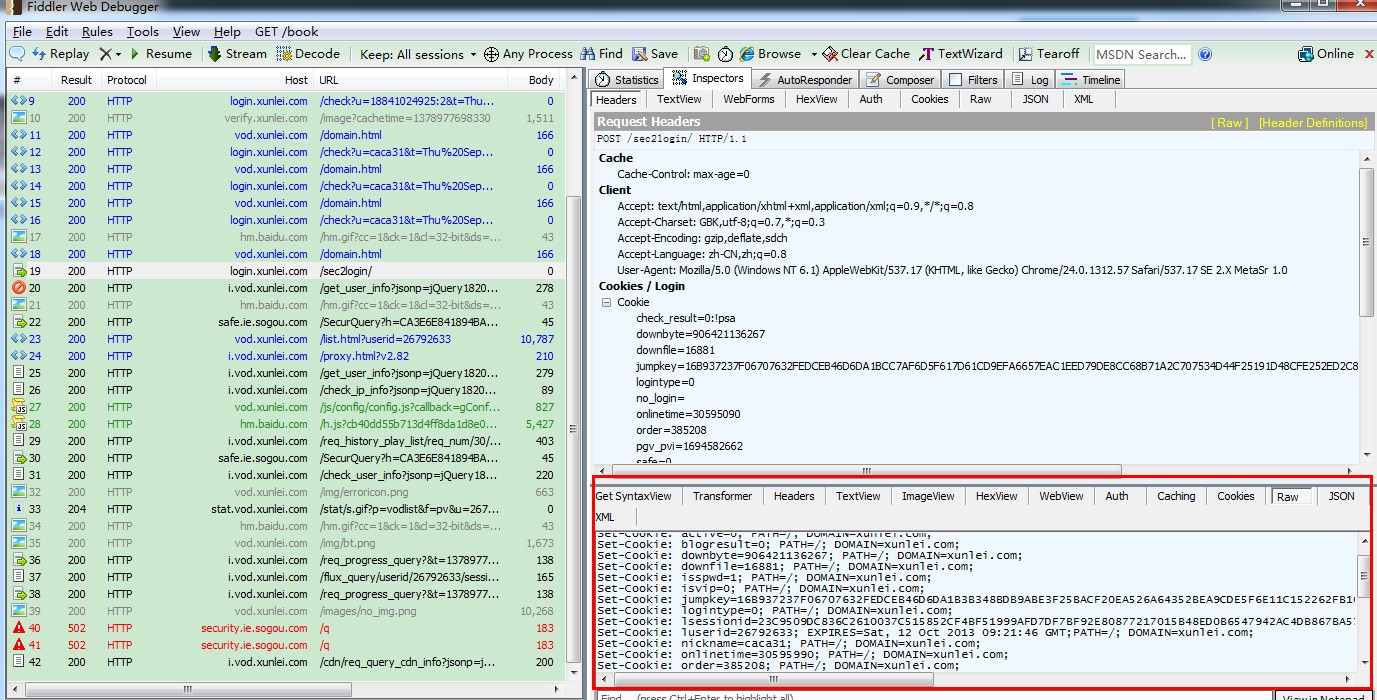Switch to the Statistics tab
Image resolution: width=1377 pixels, height=700 pixels.
627,80
